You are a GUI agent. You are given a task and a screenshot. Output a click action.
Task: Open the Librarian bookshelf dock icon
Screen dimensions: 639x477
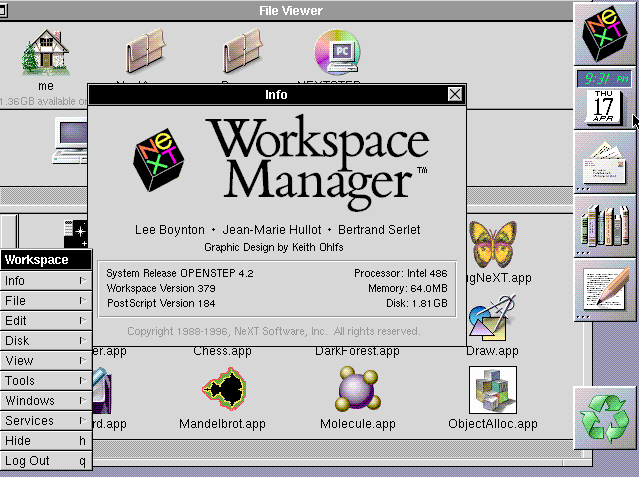(605, 226)
